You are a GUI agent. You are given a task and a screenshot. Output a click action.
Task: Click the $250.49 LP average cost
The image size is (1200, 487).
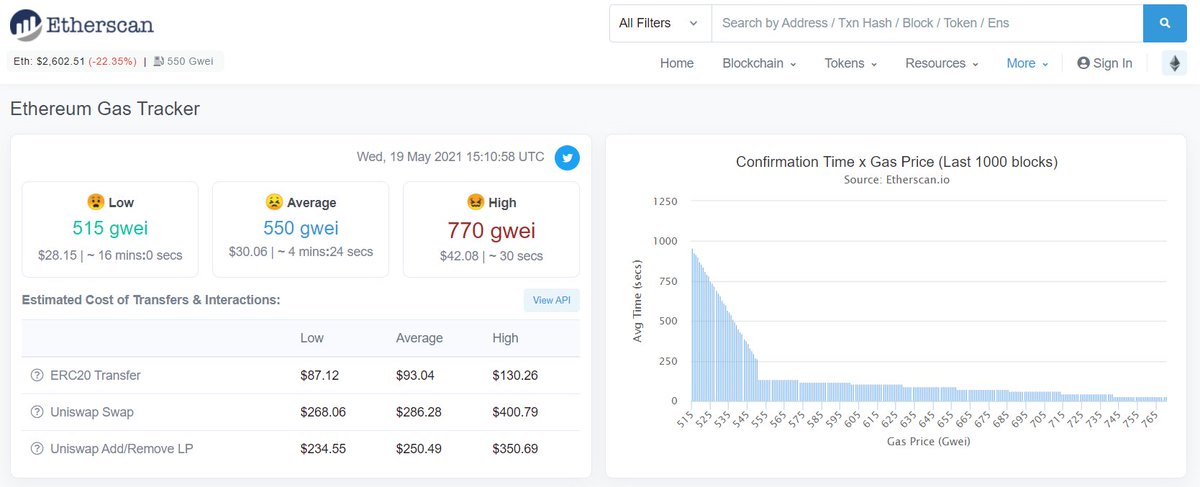419,449
